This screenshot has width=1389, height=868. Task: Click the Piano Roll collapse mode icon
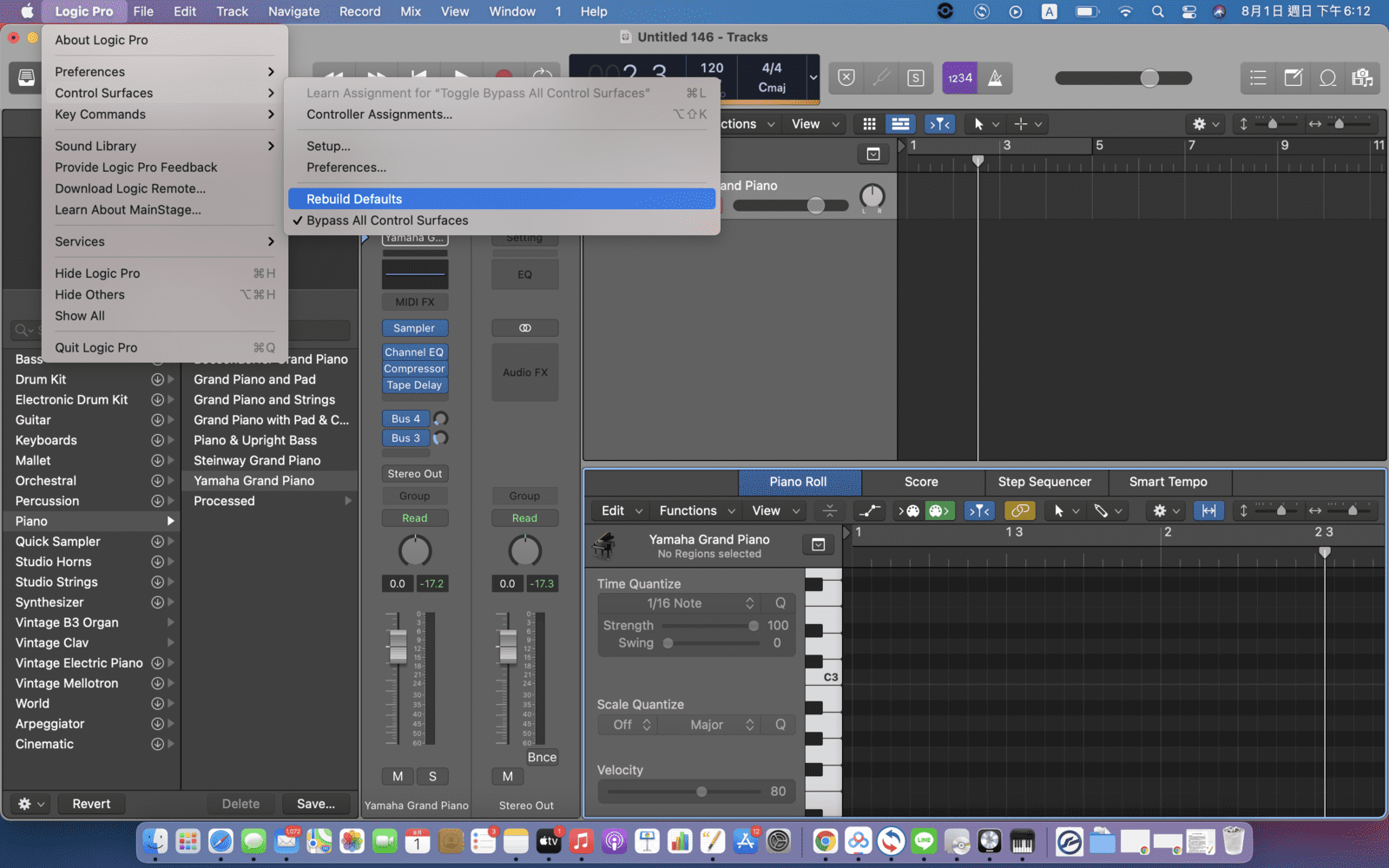(830, 510)
